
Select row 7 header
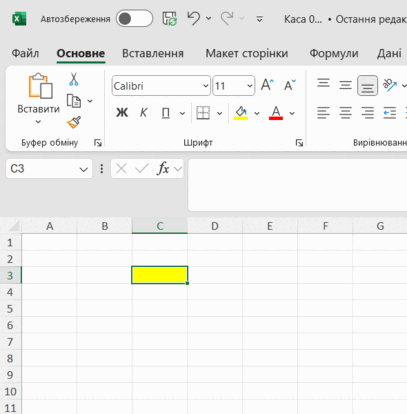(10, 342)
